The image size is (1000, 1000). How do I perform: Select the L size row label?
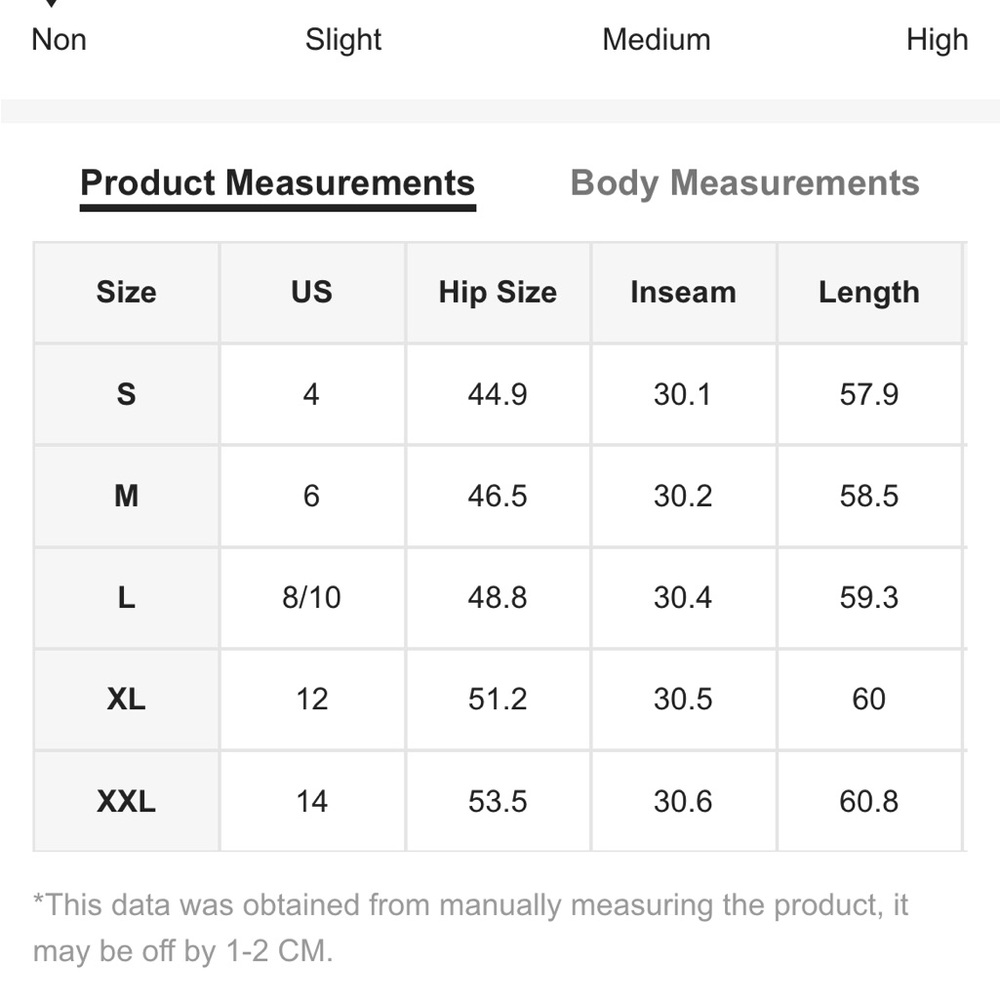click(126, 598)
